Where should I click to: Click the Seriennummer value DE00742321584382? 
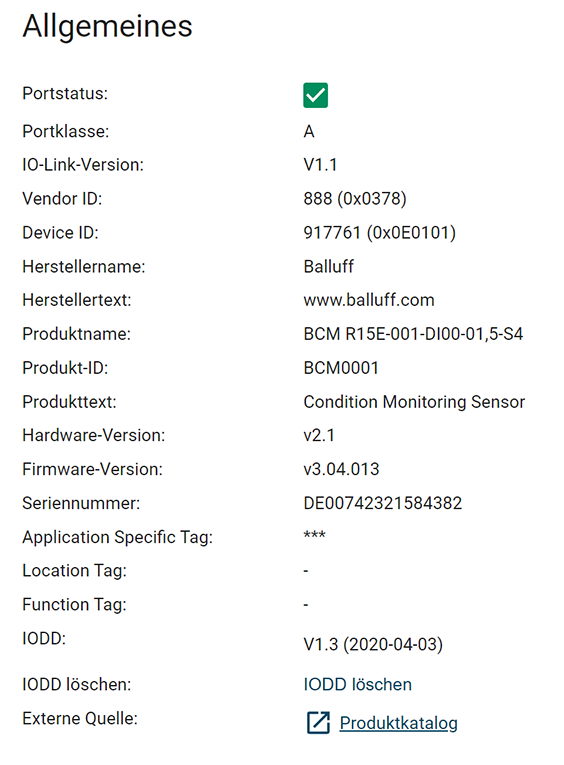383,503
